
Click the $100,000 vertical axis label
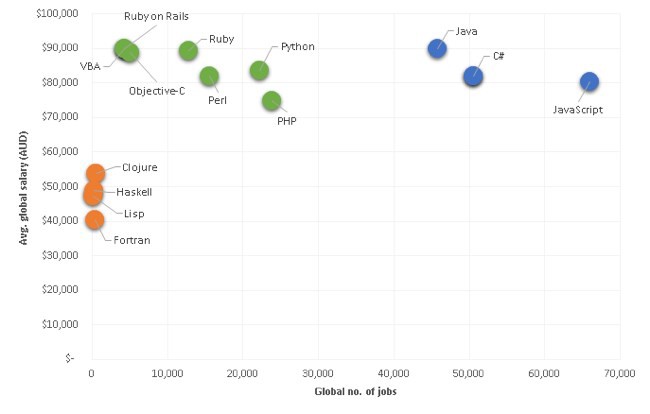(57, 13)
